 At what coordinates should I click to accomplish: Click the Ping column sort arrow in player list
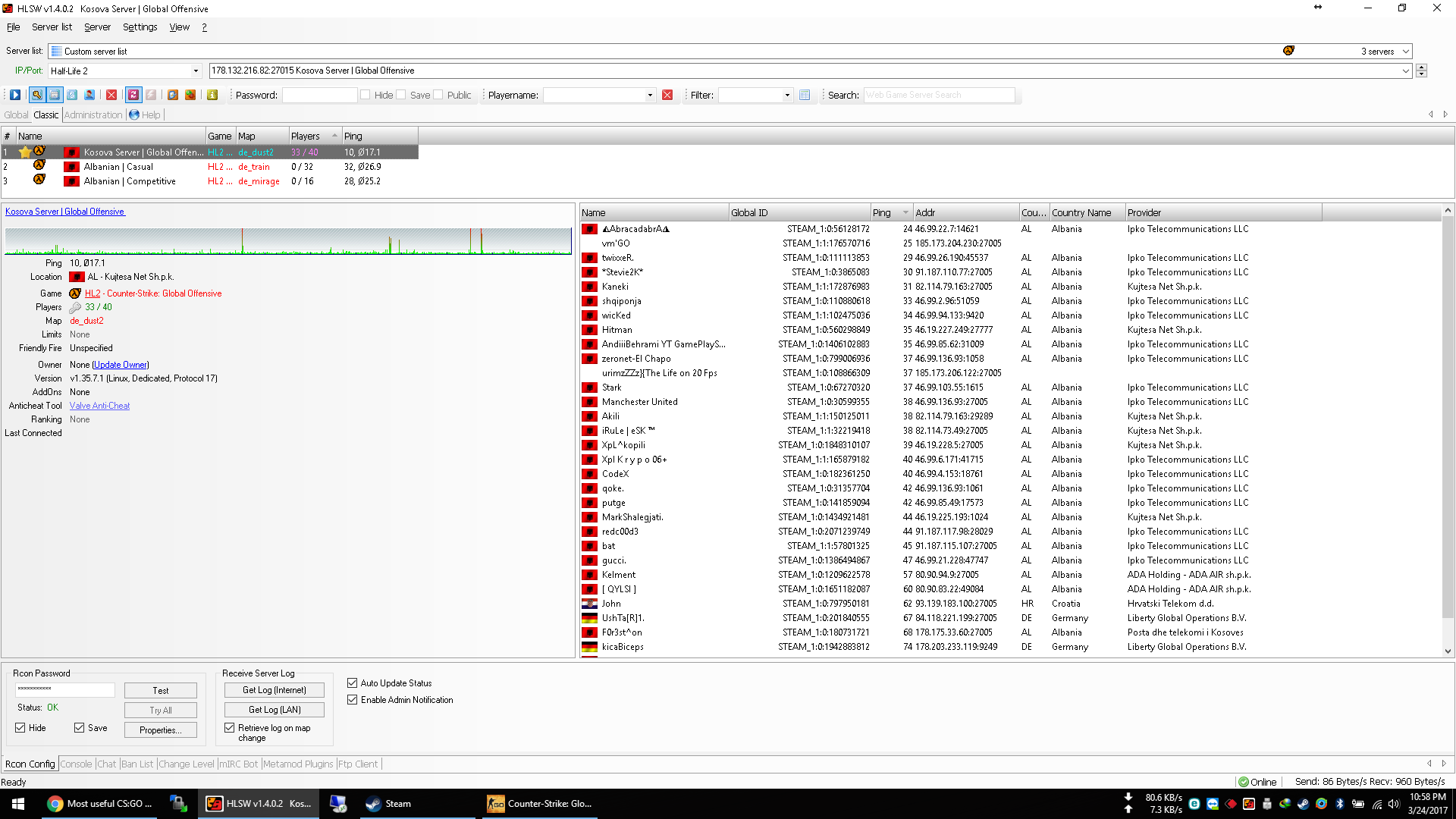coord(905,212)
